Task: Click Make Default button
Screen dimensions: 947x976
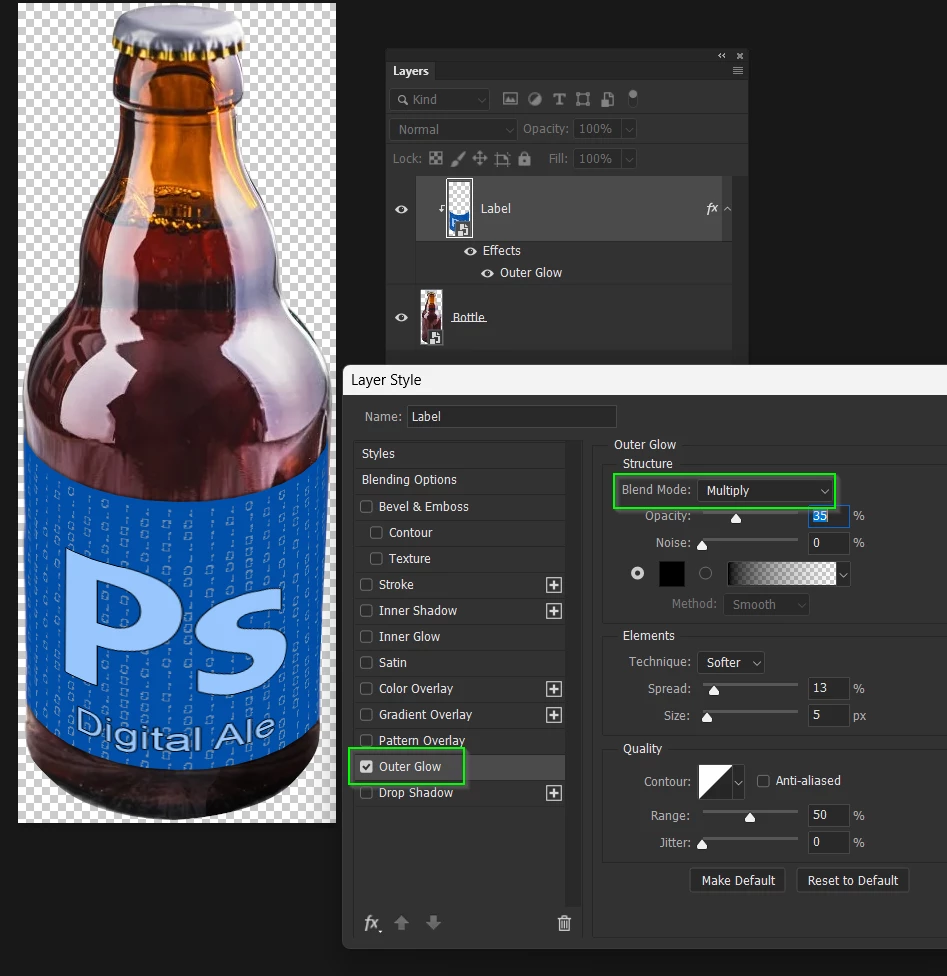Action: tap(738, 880)
